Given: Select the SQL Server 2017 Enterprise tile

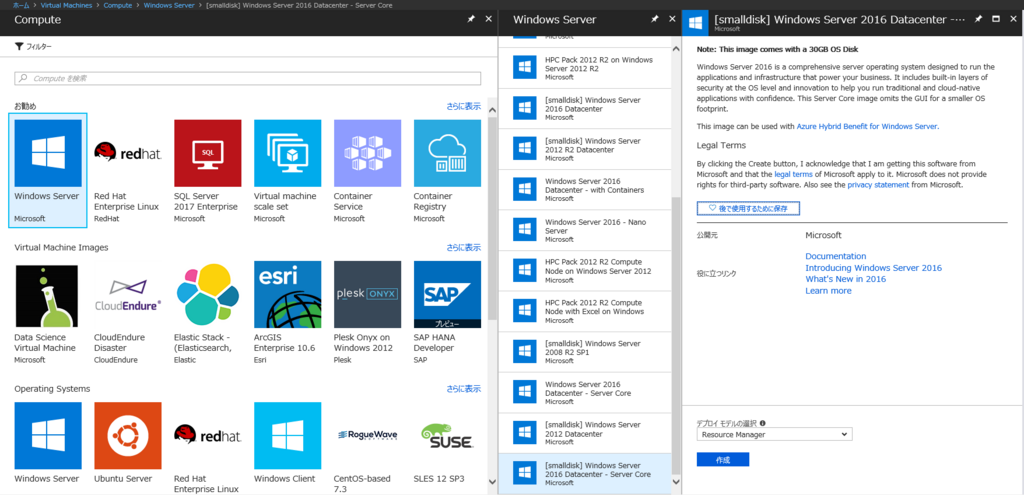Looking at the screenshot, I should [x=208, y=170].
